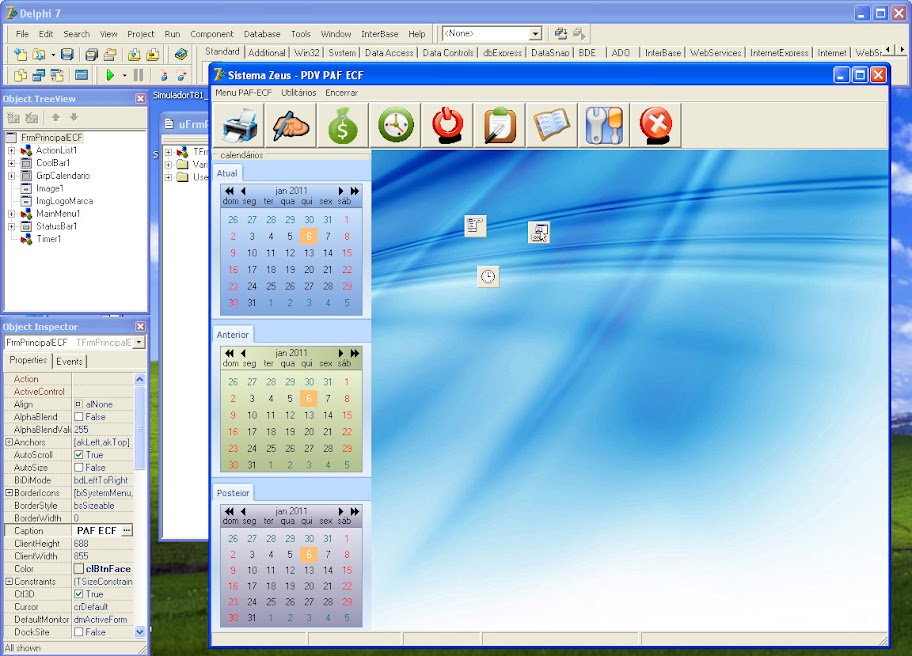Click the Delphi New Items toolbar icon
912x656 pixels.
tap(20, 55)
